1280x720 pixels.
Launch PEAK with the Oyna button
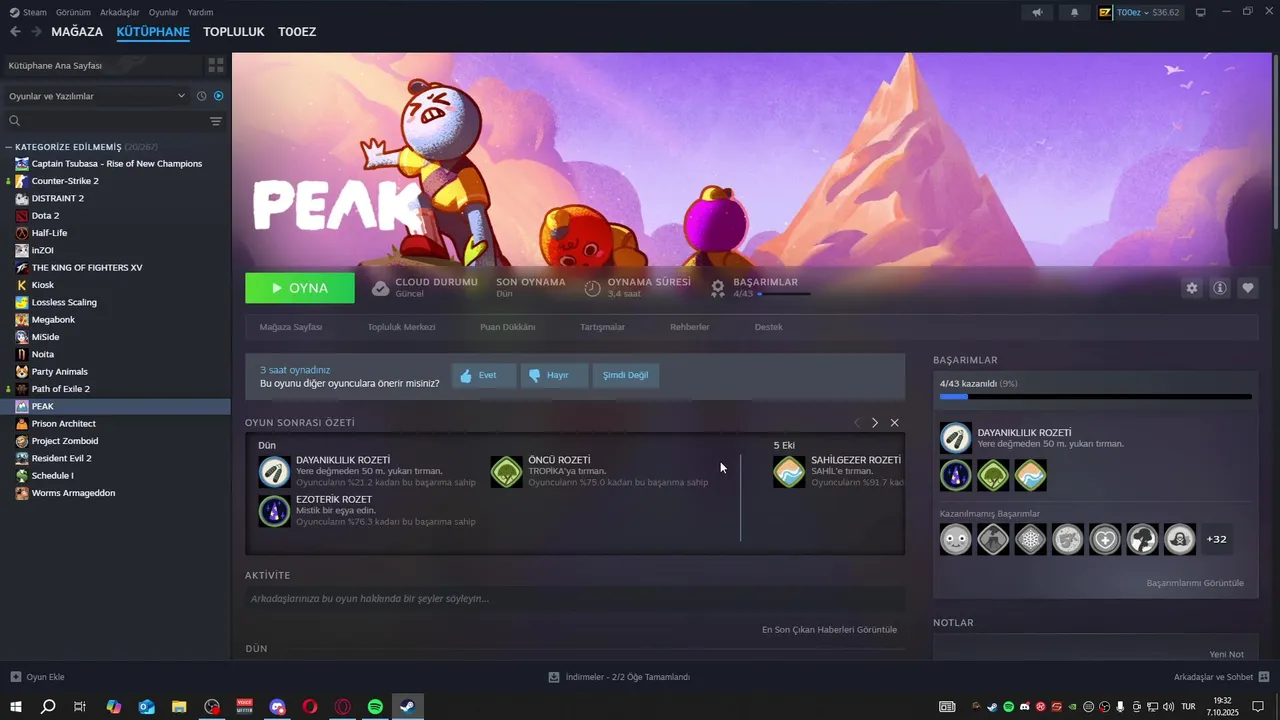coord(300,288)
